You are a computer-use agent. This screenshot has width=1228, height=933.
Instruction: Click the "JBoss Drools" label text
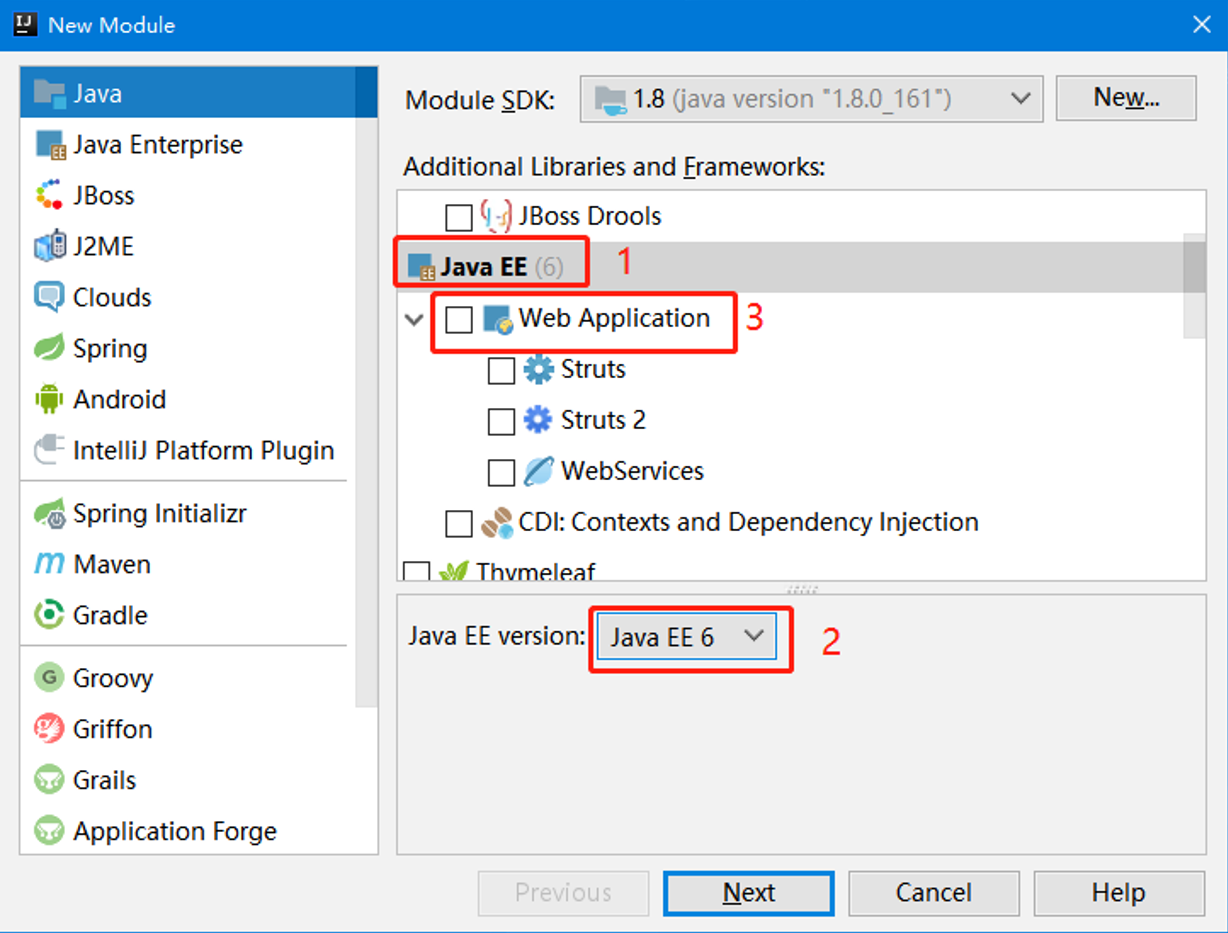coord(590,216)
